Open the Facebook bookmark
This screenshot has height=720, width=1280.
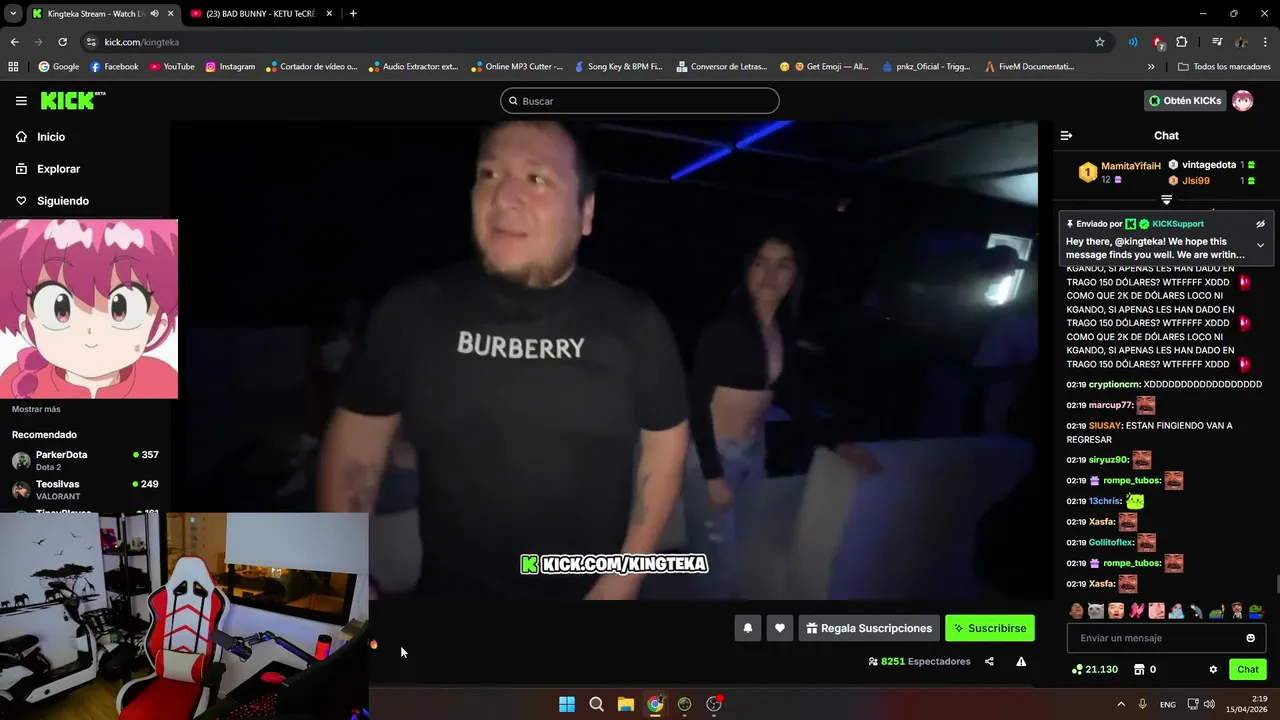pyautogui.click(x=114, y=67)
